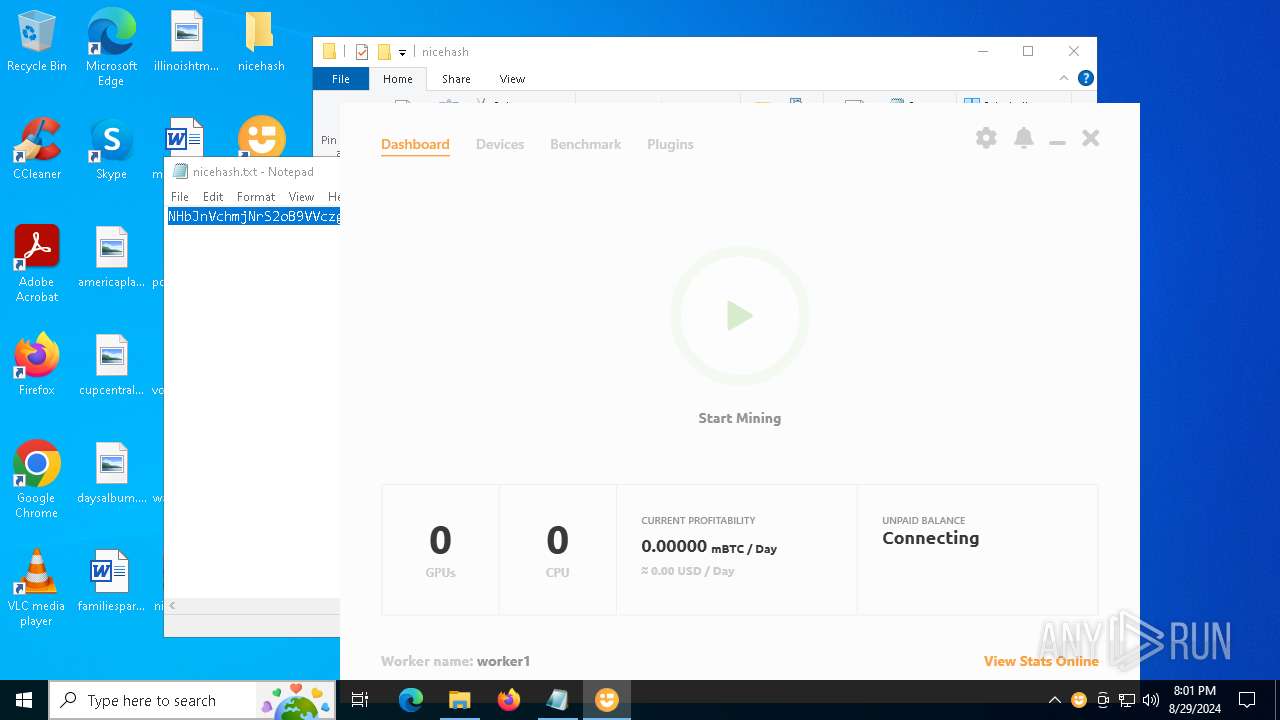The width and height of the screenshot is (1280, 720).
Task: Open the Action Center notifications icon
Action: pyautogui.click(x=1247, y=700)
